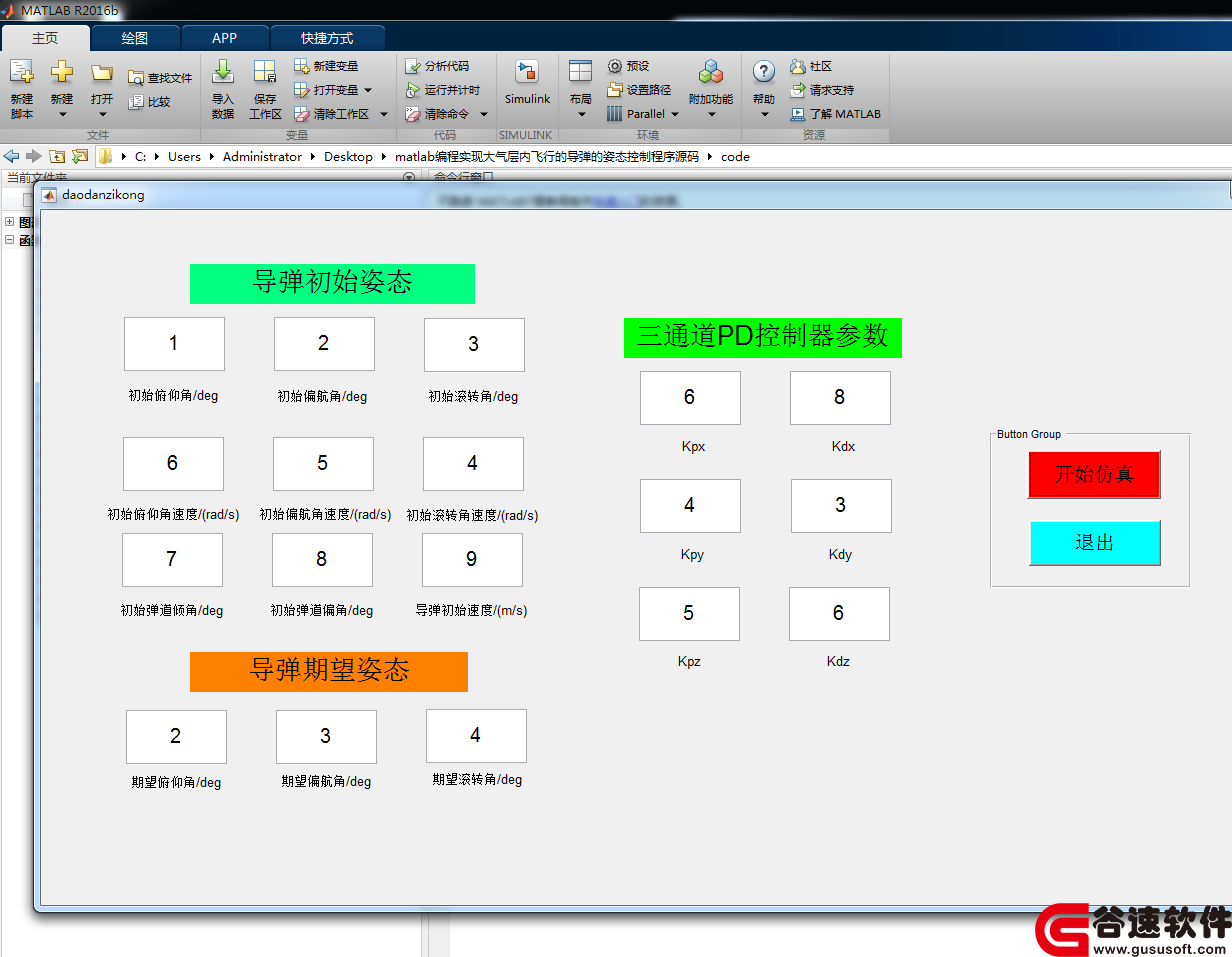The width and height of the screenshot is (1232, 957).
Task: Click 设置路径 (Set Path)
Action: click(639, 90)
